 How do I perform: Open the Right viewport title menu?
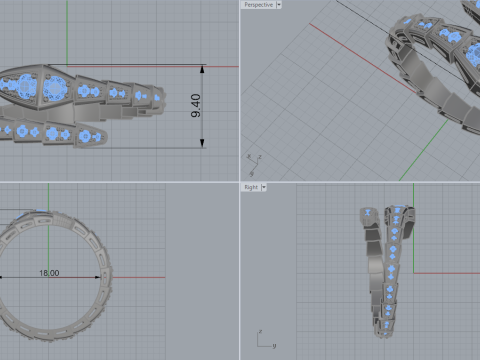(251, 187)
